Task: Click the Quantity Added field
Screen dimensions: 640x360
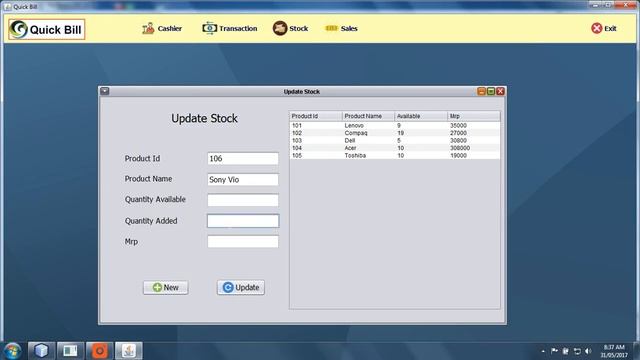Action: point(243,221)
